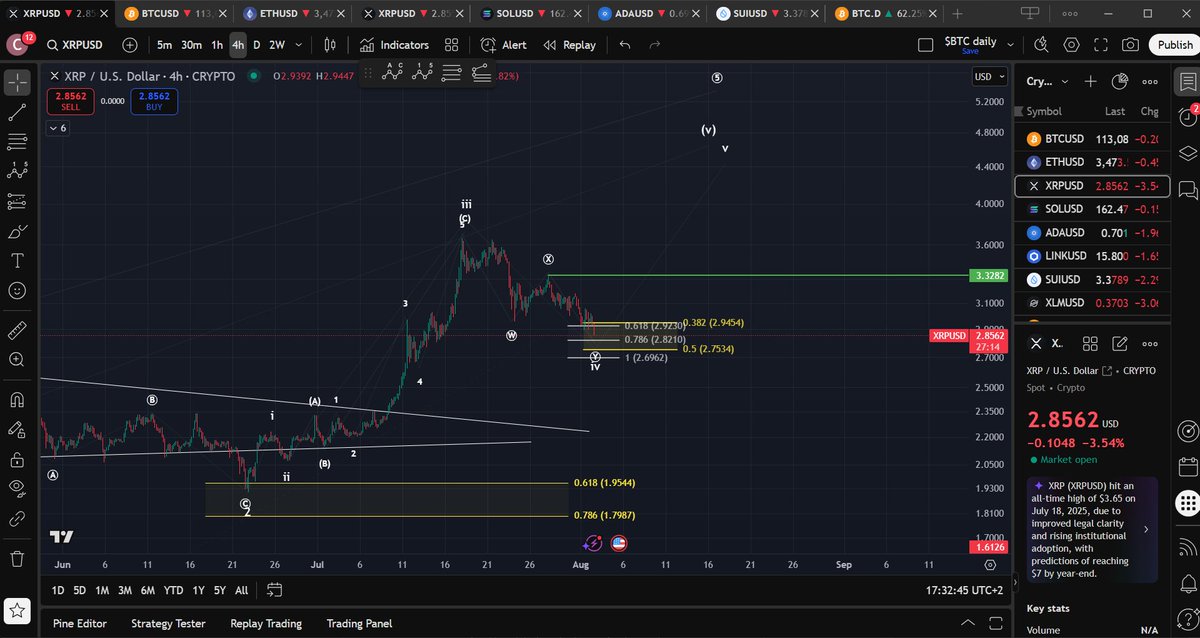Click the Indicators button
The height and width of the screenshot is (638, 1200).
coord(395,45)
